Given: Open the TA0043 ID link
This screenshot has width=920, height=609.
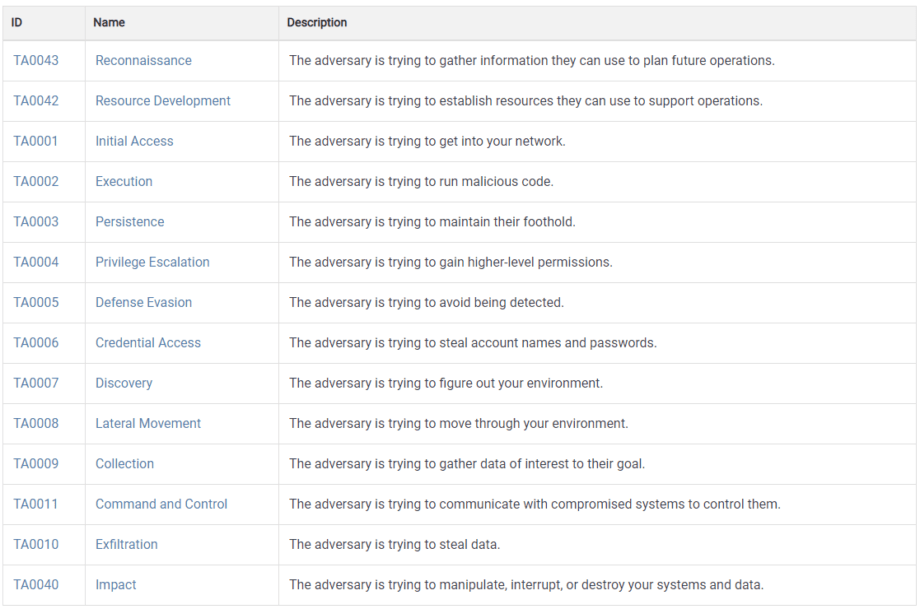Looking at the screenshot, I should pyautogui.click(x=36, y=60).
